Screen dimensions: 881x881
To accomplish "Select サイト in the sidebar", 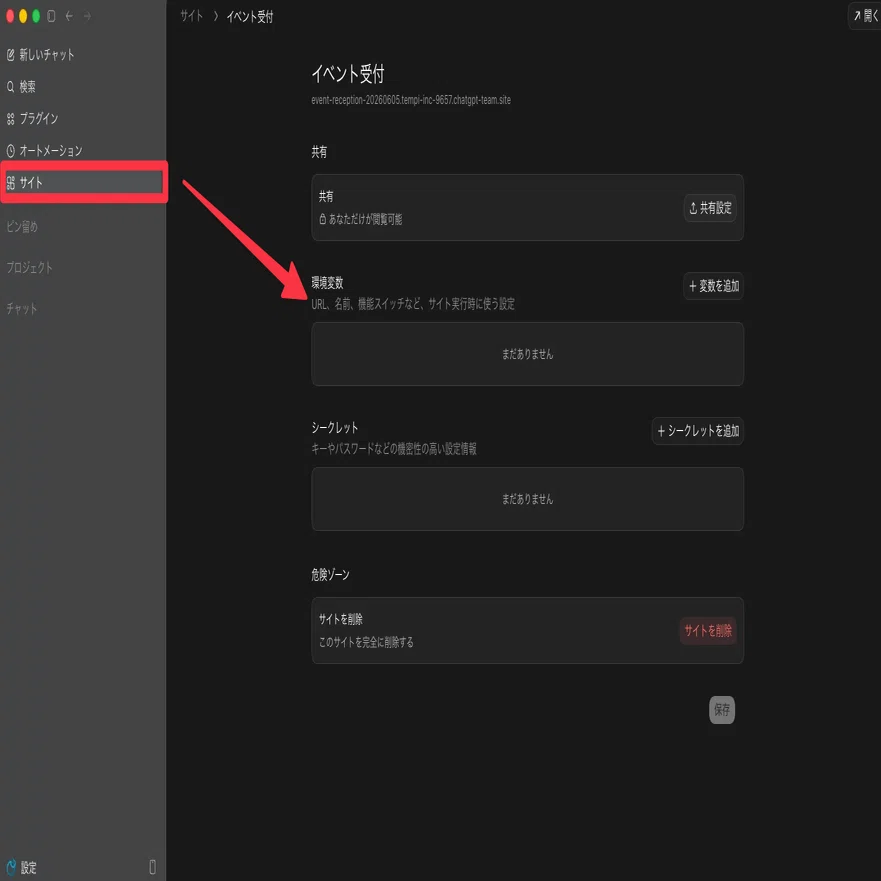I will (x=83, y=182).
